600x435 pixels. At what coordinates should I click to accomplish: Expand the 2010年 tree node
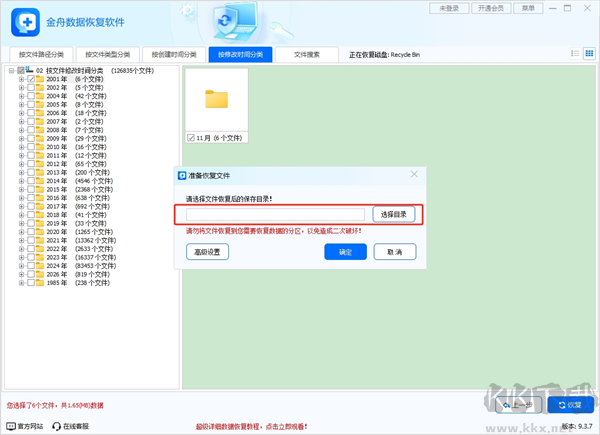[21, 147]
